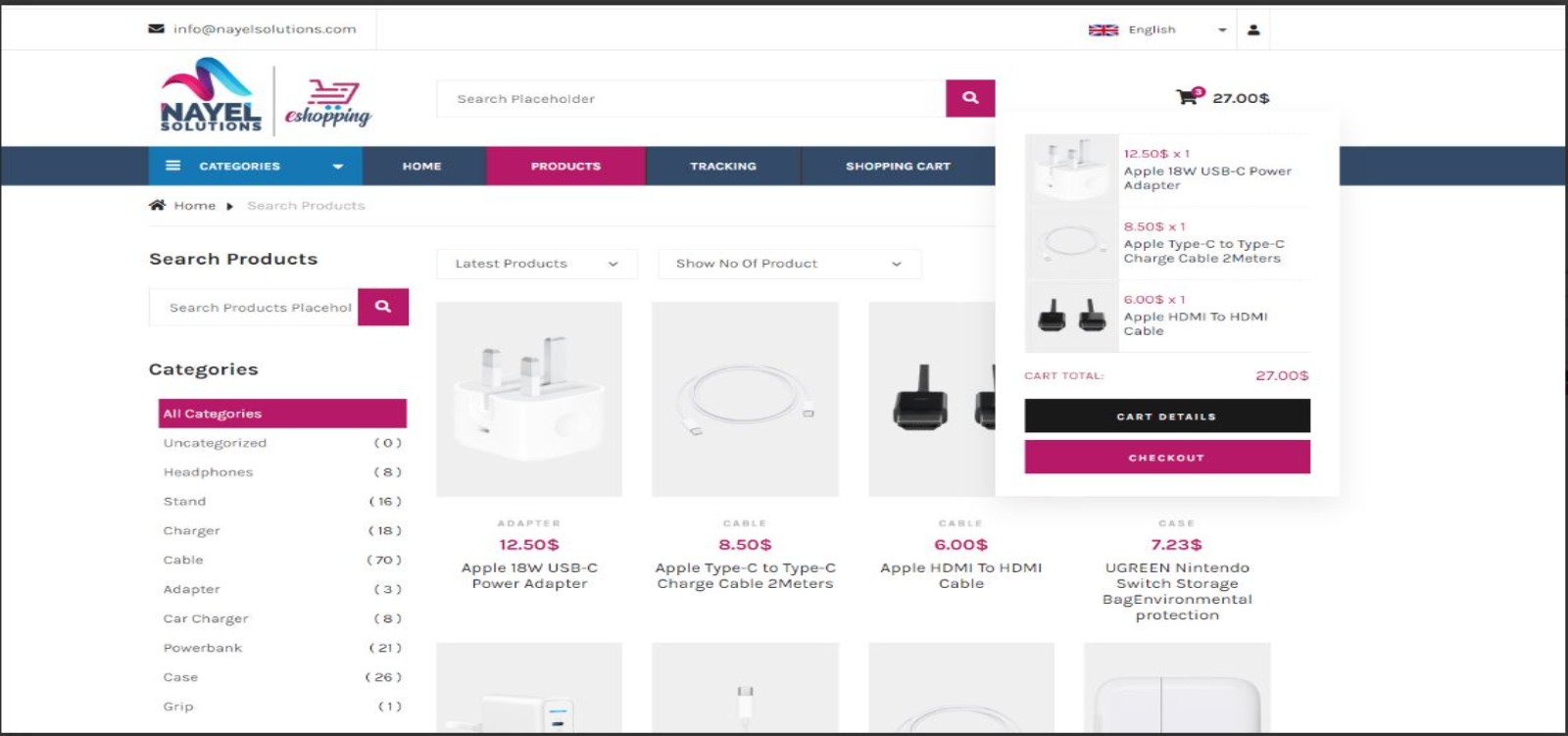Open the Latest Products sort dropdown
The image size is (1568, 736).
tap(537, 264)
